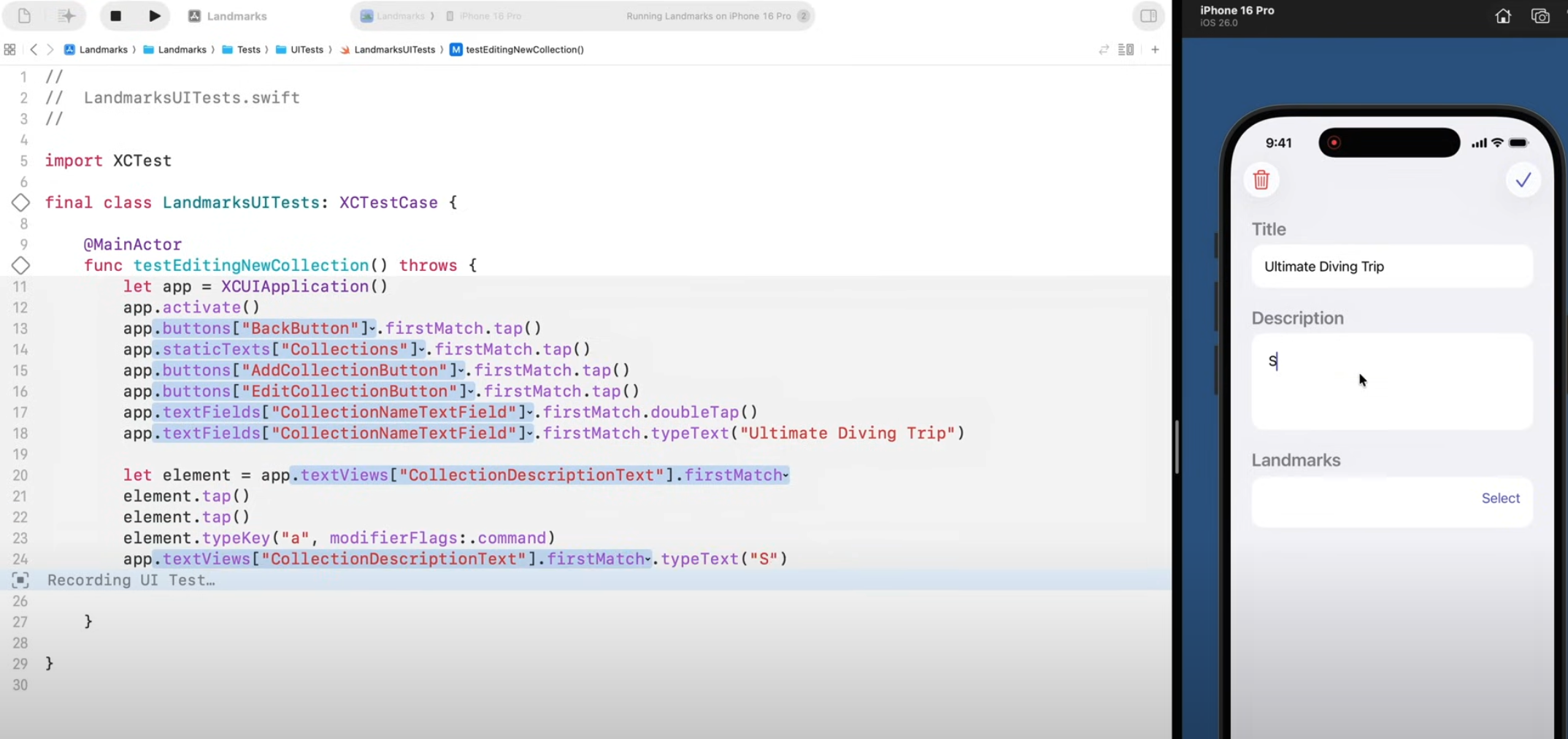Tap Select in the Landmarks section

(1500, 498)
